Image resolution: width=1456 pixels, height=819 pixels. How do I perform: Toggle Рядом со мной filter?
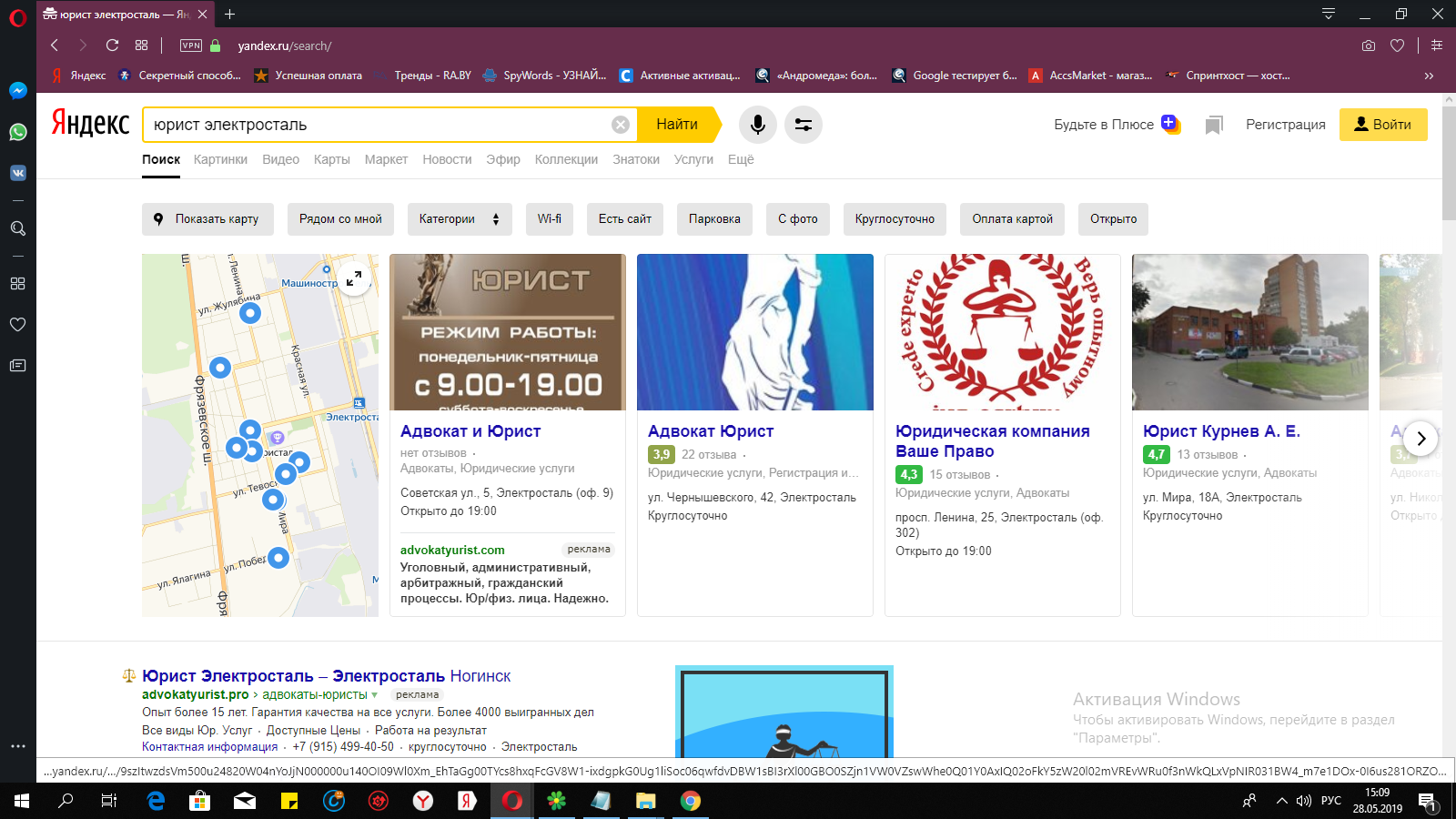pyautogui.click(x=340, y=219)
